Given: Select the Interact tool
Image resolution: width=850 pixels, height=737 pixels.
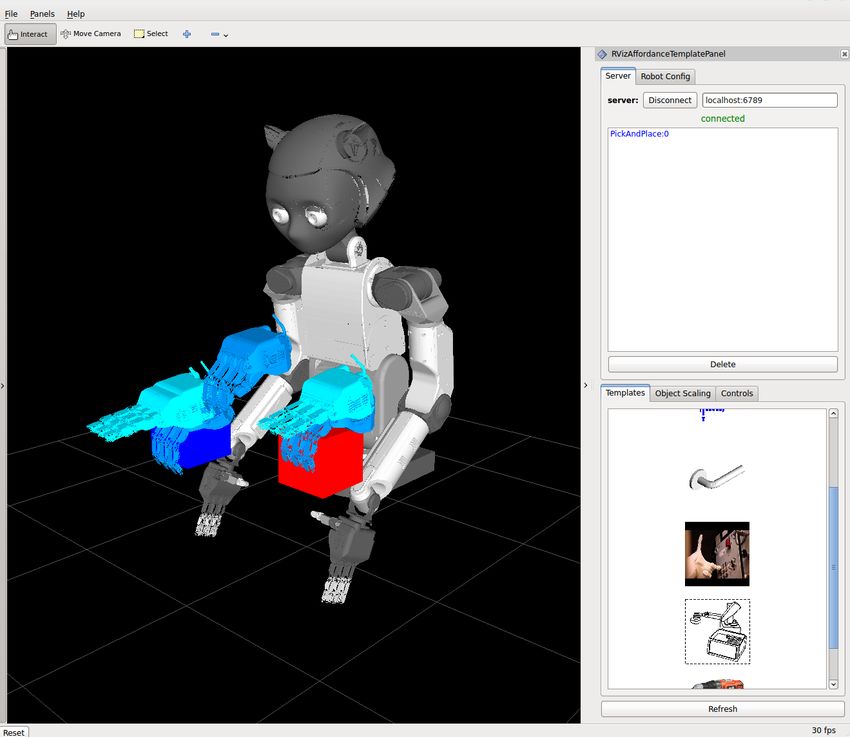Looking at the screenshot, I should [x=30, y=34].
